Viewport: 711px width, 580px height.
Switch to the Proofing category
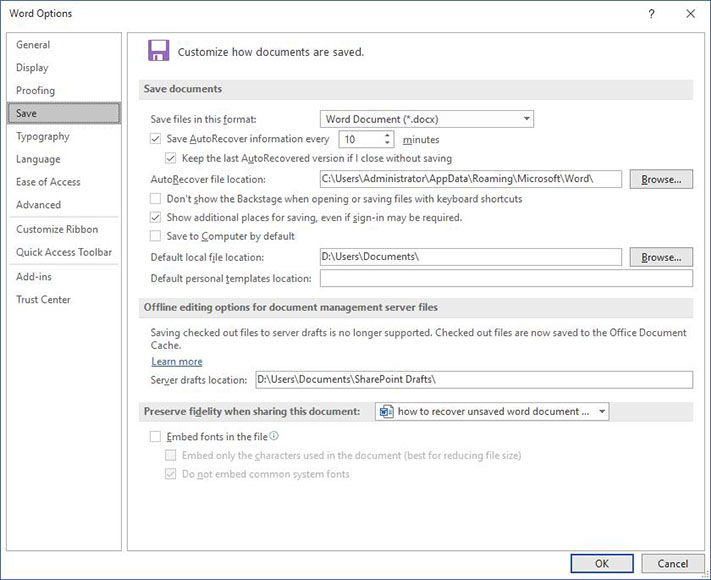pyautogui.click(x=35, y=90)
